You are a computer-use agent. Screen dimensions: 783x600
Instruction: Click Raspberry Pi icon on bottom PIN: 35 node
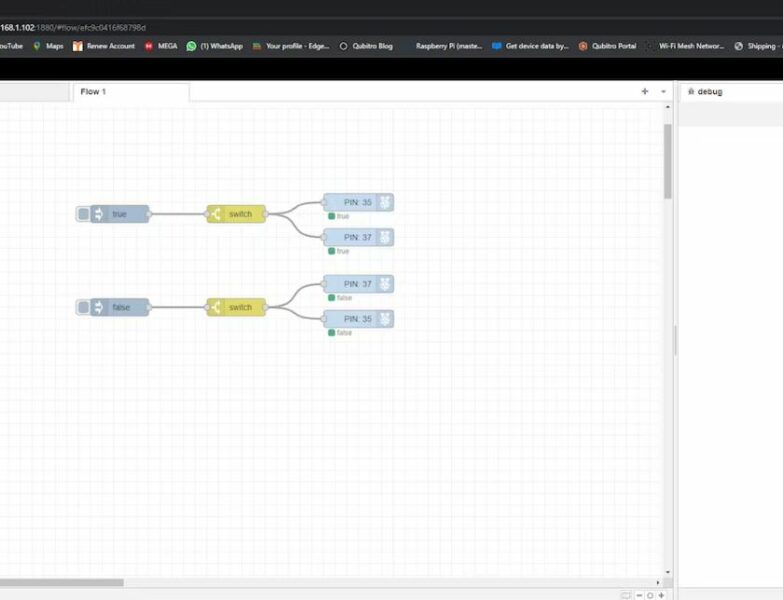pos(385,319)
